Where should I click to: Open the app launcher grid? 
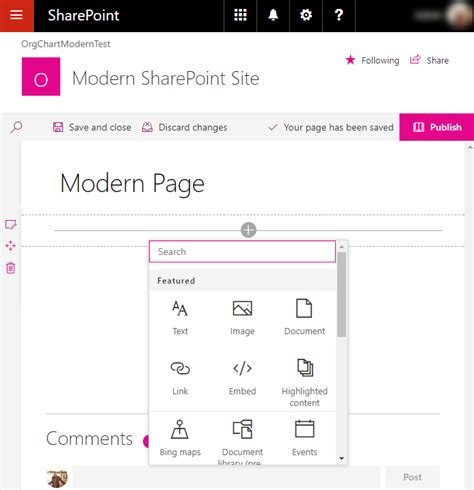click(240, 15)
